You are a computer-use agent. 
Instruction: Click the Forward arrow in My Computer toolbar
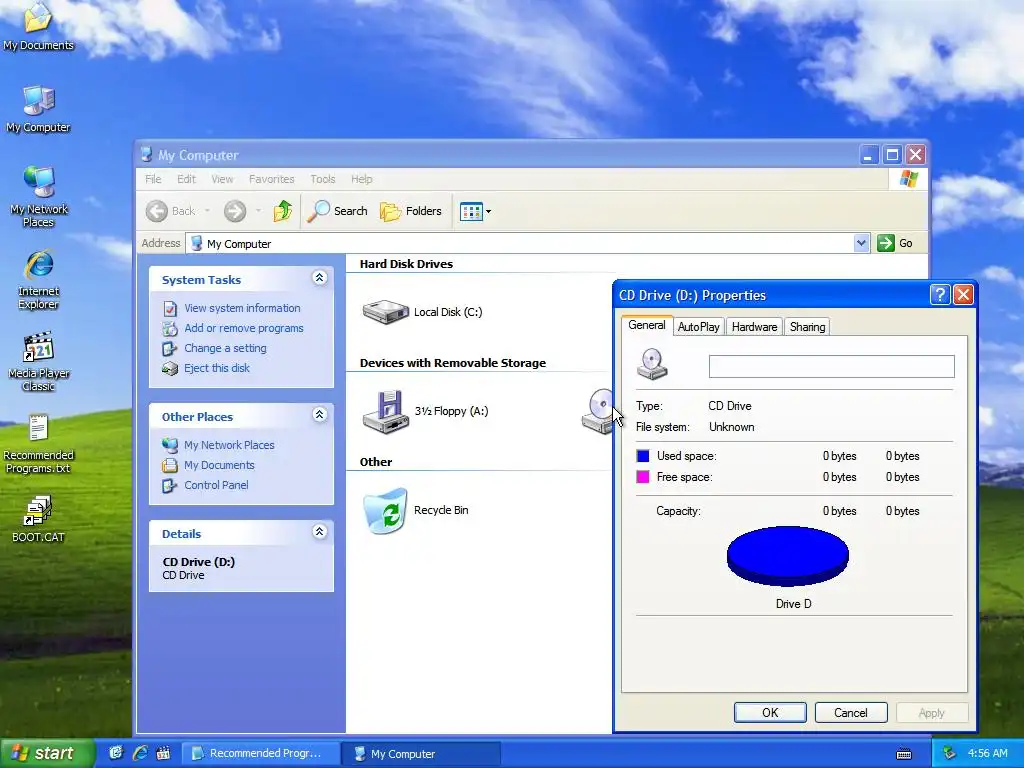tap(235, 211)
